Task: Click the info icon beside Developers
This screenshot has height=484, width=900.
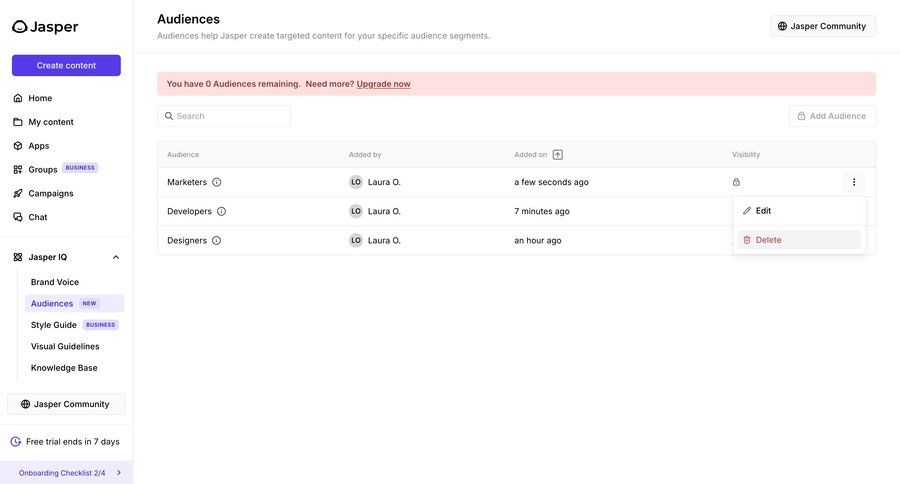Action: pos(222,211)
